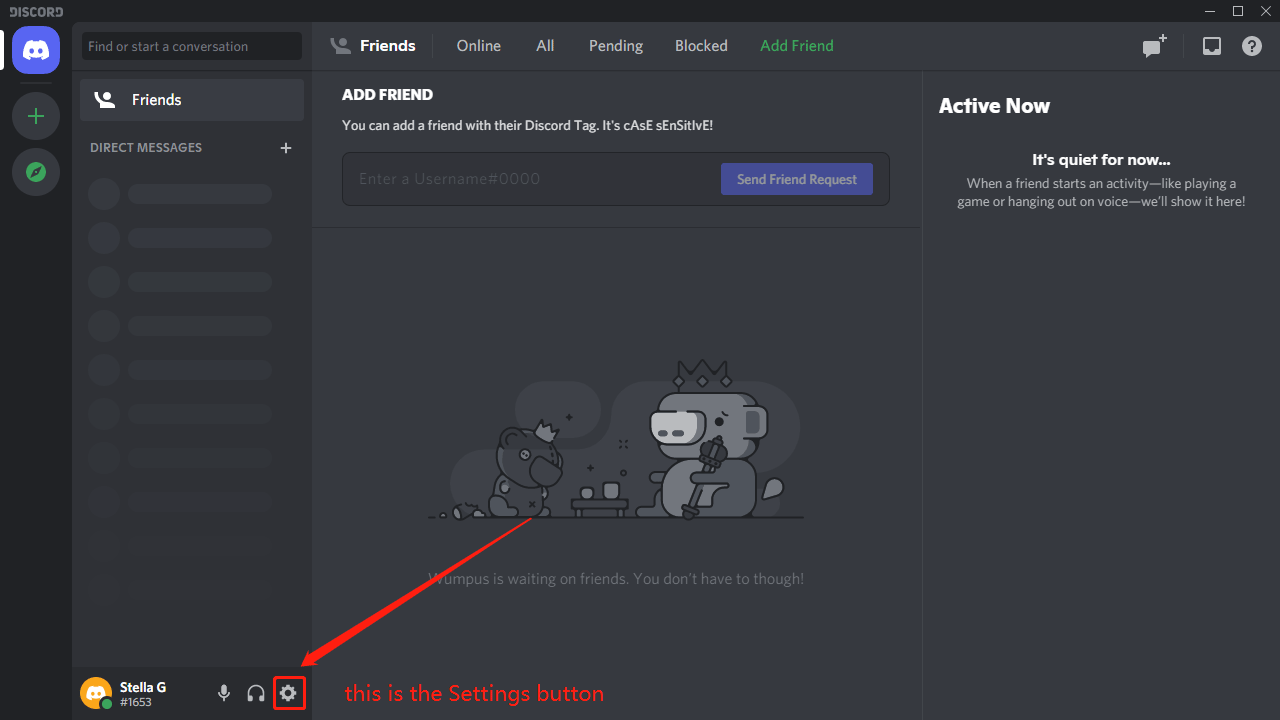The width and height of the screenshot is (1280, 720).
Task: Close the Discord window
Action: 1264,11
